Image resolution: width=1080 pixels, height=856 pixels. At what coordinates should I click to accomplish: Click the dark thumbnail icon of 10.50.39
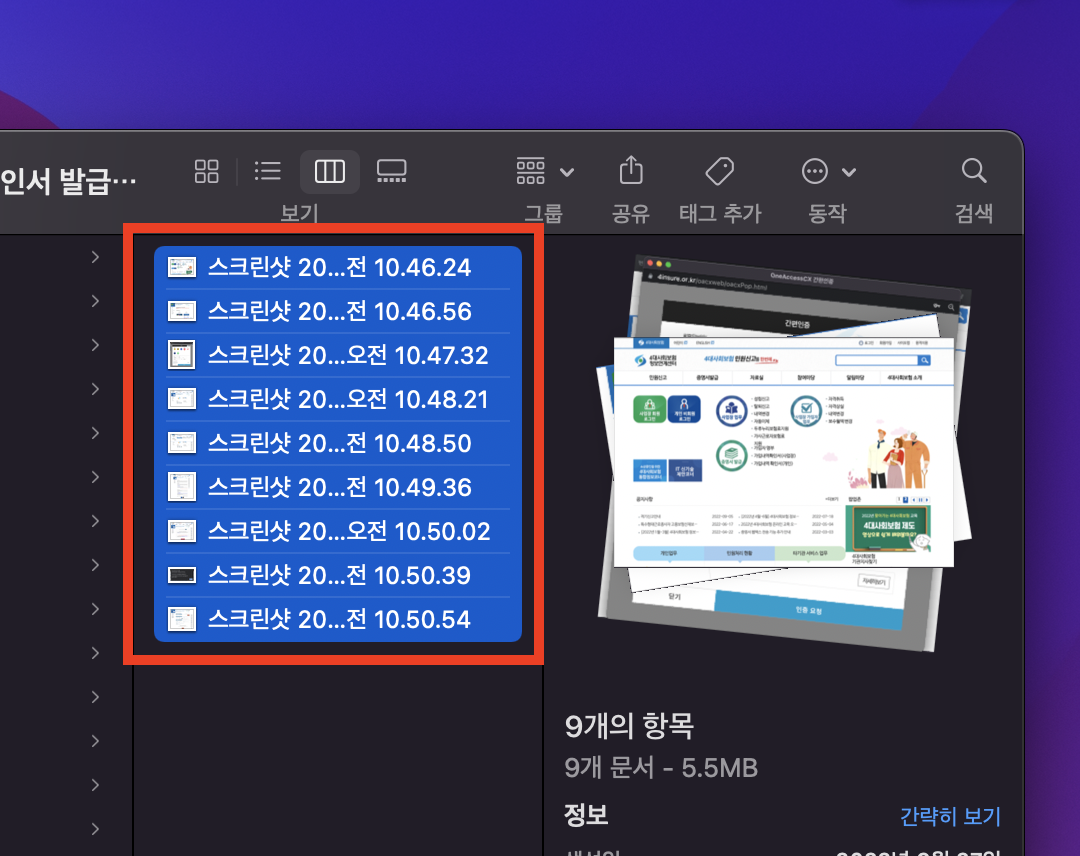(182, 576)
